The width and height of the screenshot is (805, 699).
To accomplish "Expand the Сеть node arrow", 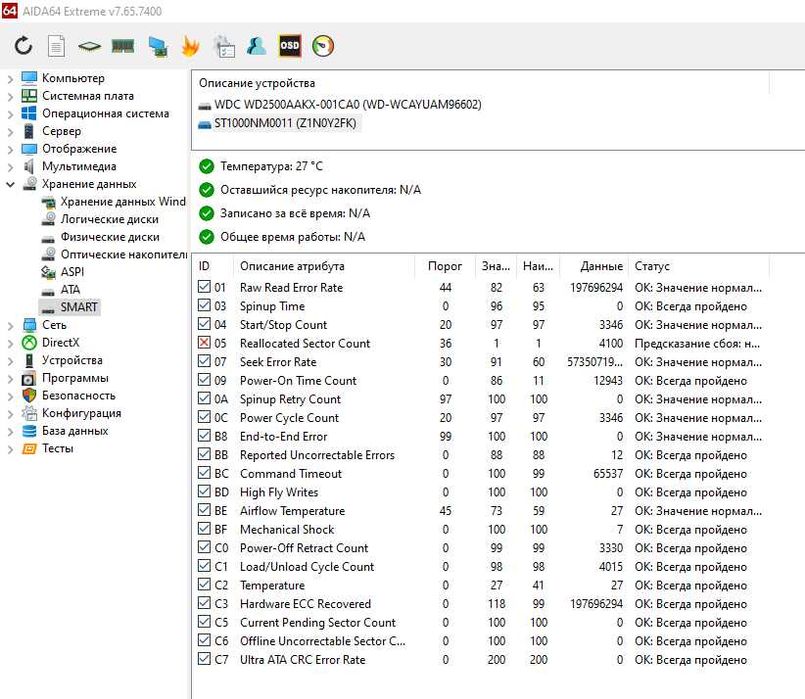I will pyautogui.click(x=10, y=325).
